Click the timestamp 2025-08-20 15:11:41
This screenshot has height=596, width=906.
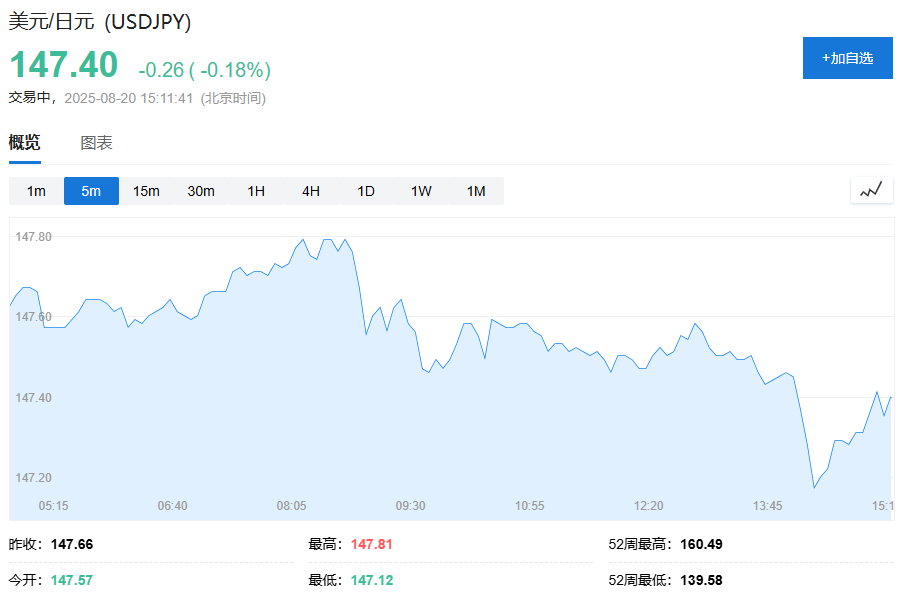click(x=128, y=98)
